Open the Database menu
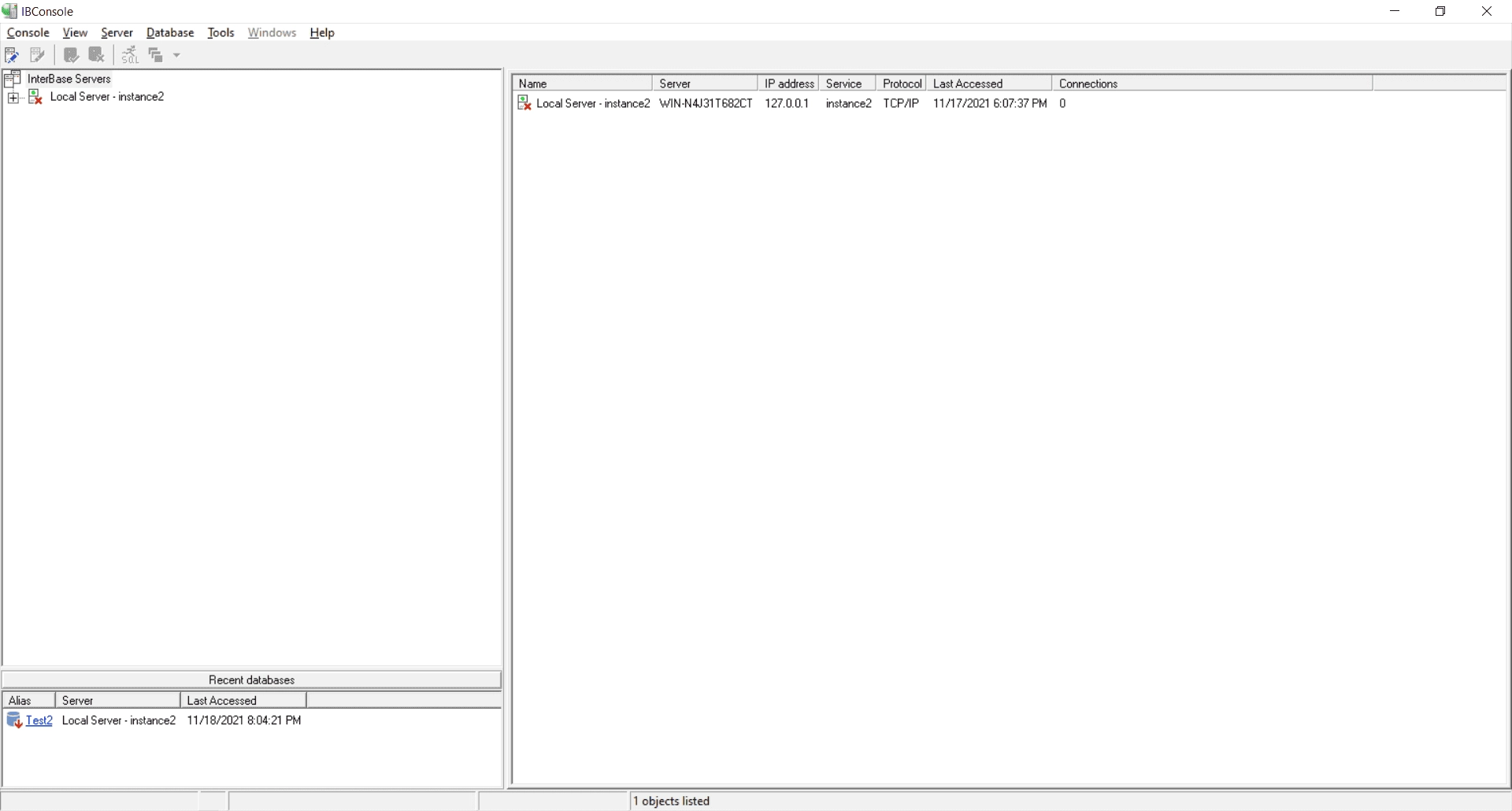The image size is (1512, 811). pyautogui.click(x=170, y=32)
